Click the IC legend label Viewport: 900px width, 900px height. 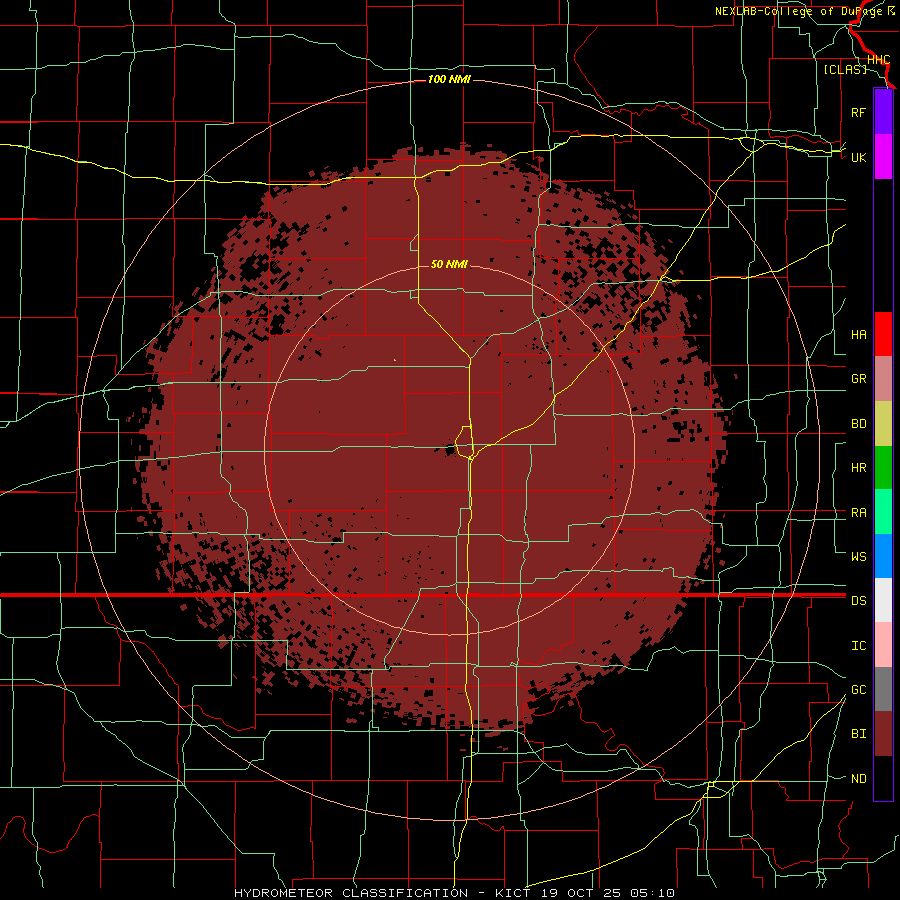pos(858,646)
